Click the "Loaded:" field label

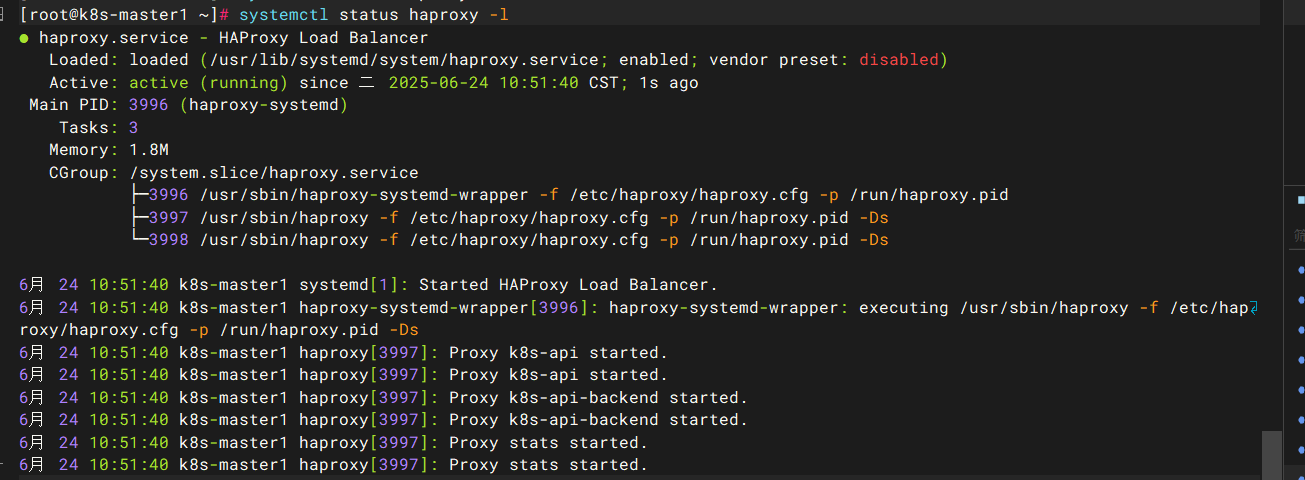click(x=84, y=60)
